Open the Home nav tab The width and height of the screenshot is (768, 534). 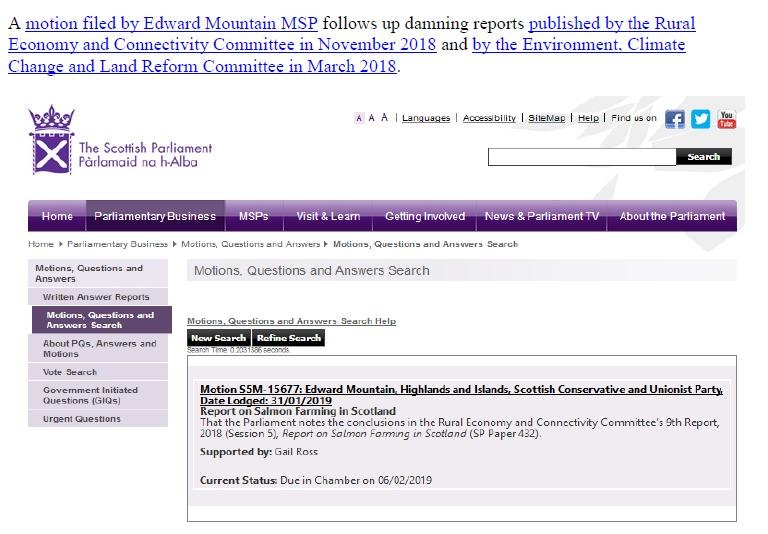(x=57, y=216)
